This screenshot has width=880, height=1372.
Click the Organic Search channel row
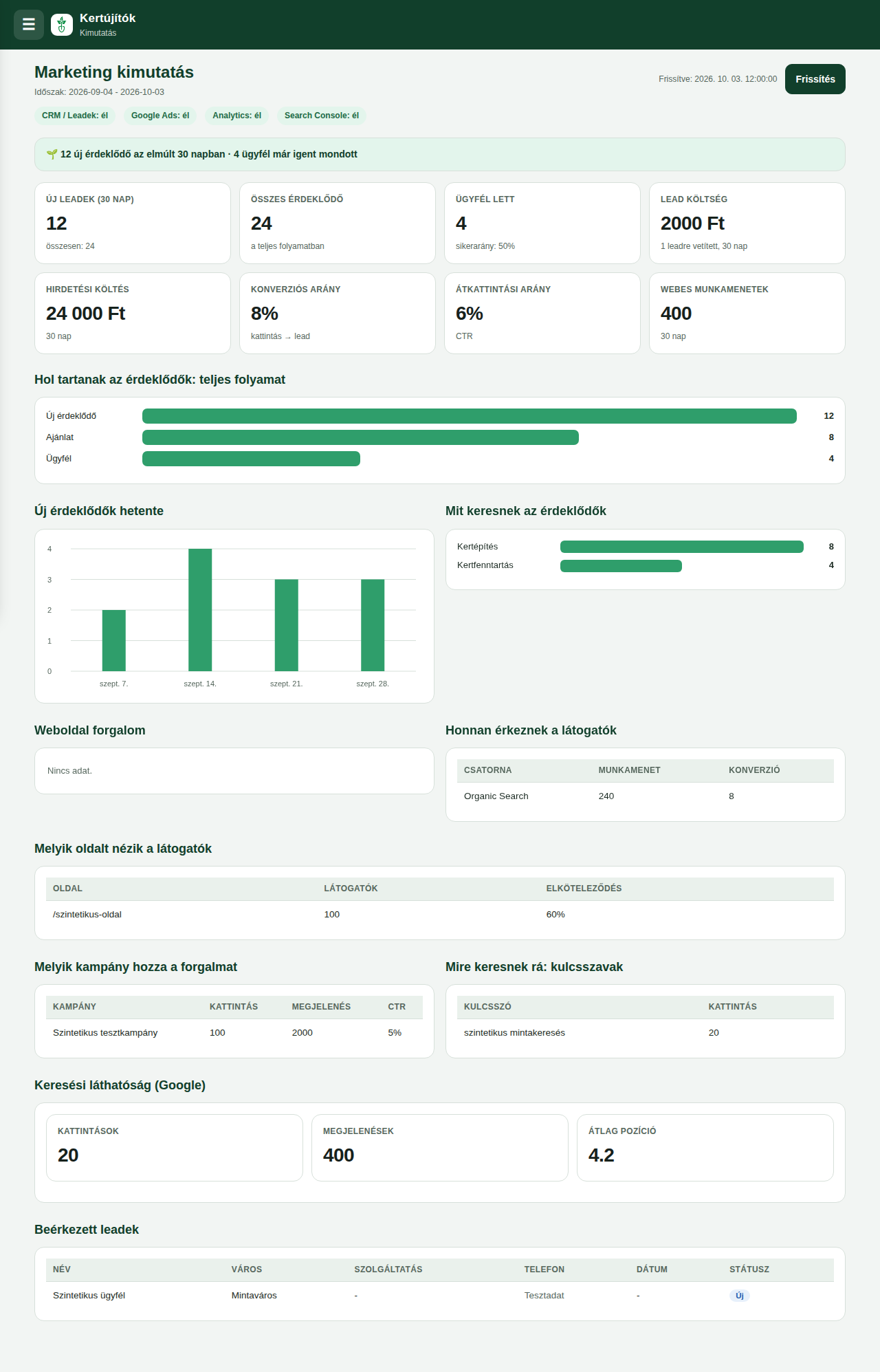tap(646, 796)
